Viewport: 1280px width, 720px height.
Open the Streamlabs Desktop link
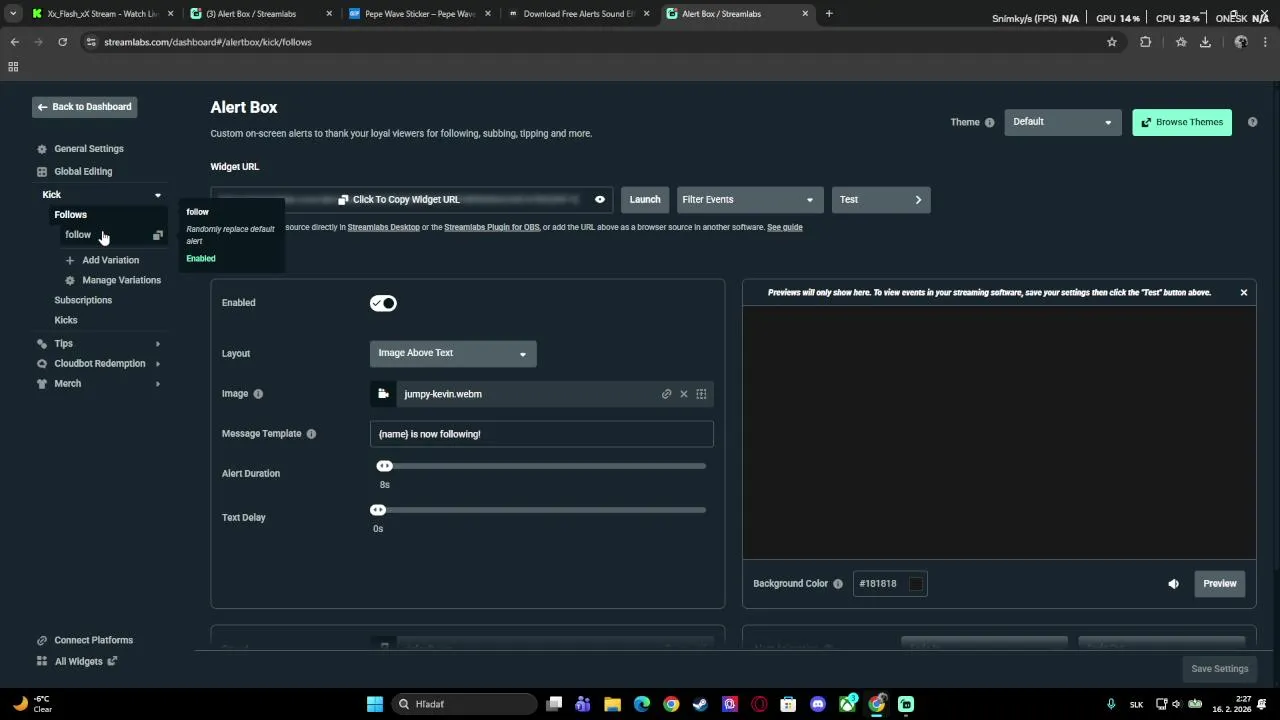pyautogui.click(x=384, y=228)
